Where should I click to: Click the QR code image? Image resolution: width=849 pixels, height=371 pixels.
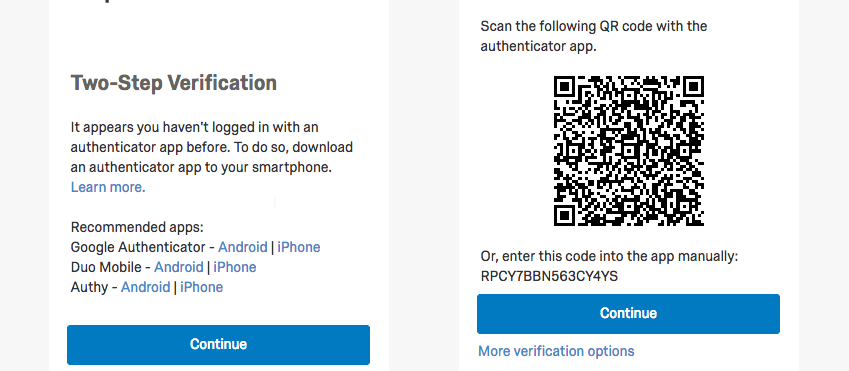point(629,151)
